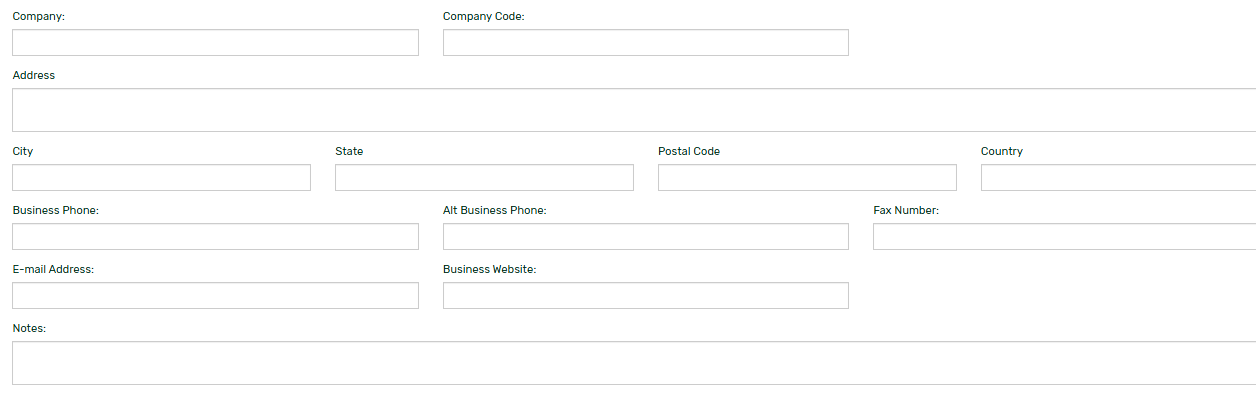
Task: Select the Business Phone field
Action: 215,236
